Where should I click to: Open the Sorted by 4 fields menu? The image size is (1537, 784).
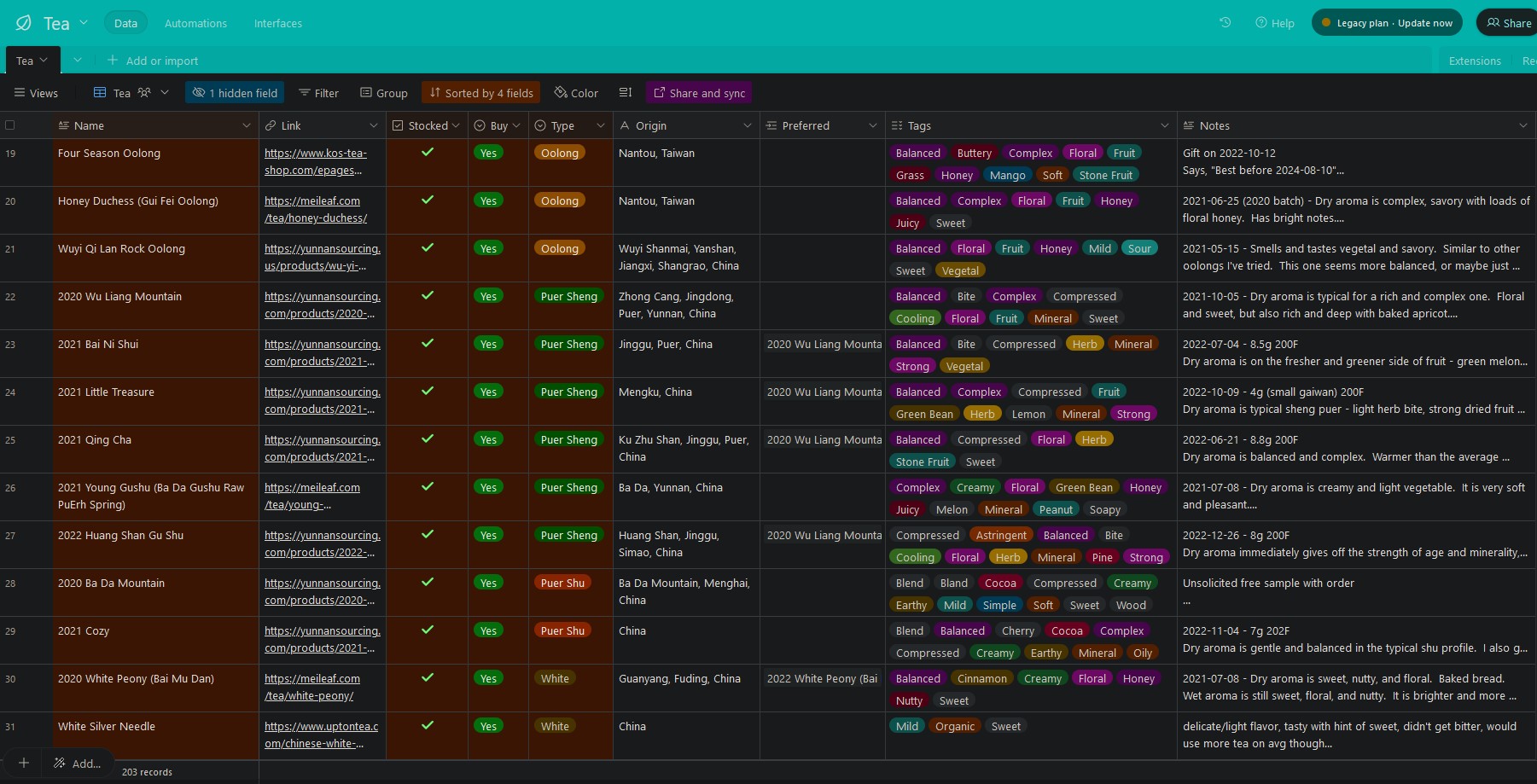(481, 93)
